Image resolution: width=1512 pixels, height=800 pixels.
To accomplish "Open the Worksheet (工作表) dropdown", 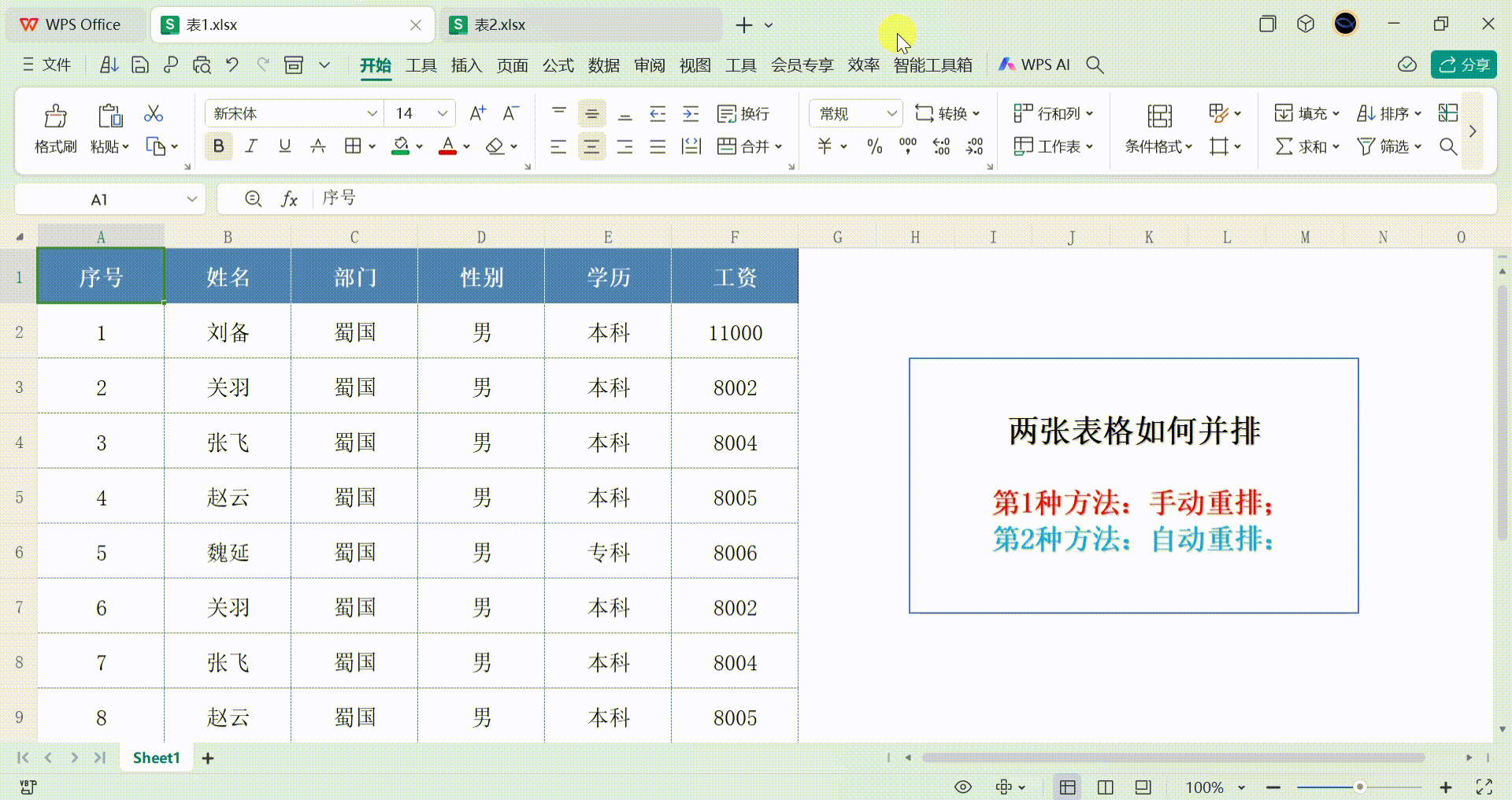I will (1053, 146).
